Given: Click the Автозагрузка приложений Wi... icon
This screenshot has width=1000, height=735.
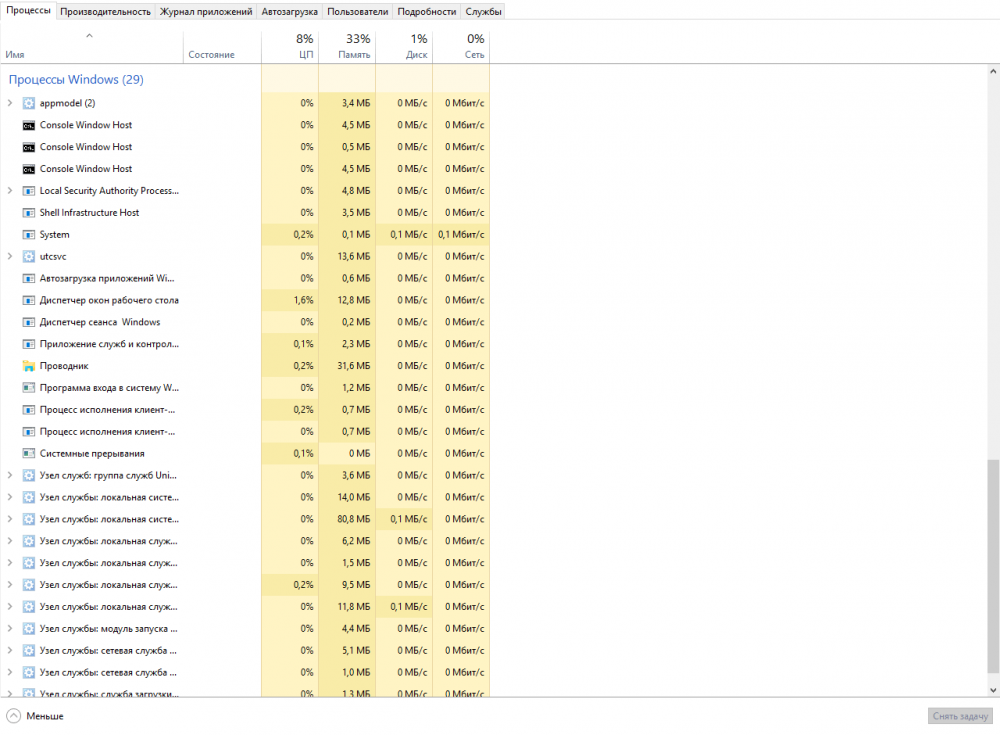Looking at the screenshot, I should [29, 279].
